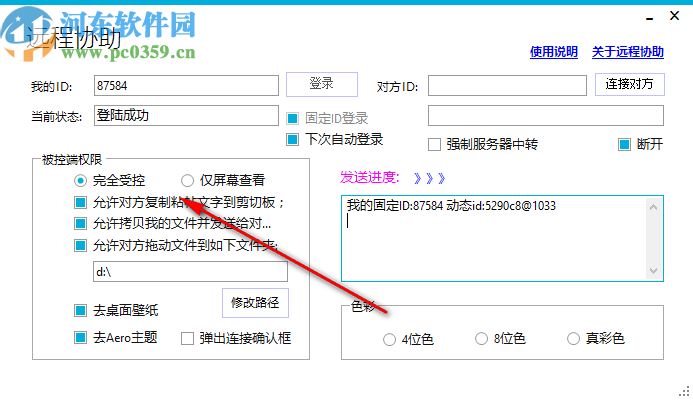The height and width of the screenshot is (400, 693).
Task: Click the 登录 login button
Action: 322,84
